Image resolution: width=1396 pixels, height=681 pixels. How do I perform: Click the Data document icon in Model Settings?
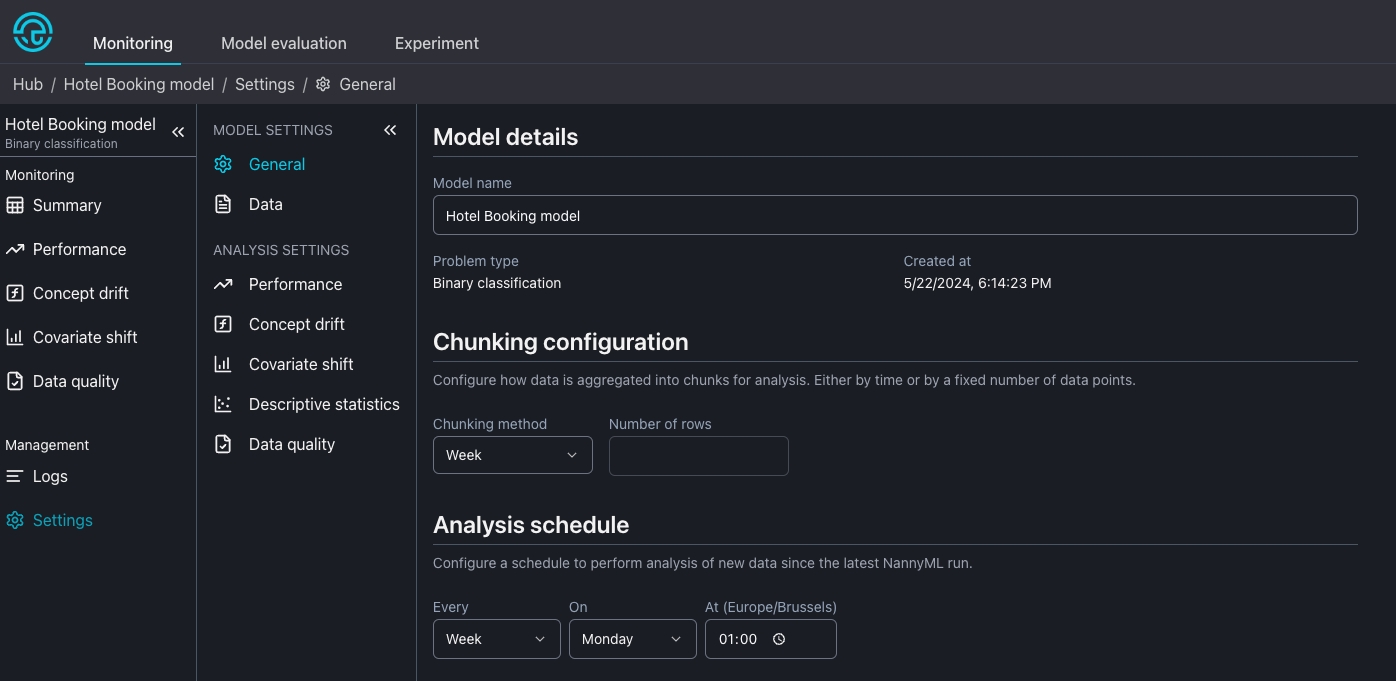pyautogui.click(x=223, y=204)
